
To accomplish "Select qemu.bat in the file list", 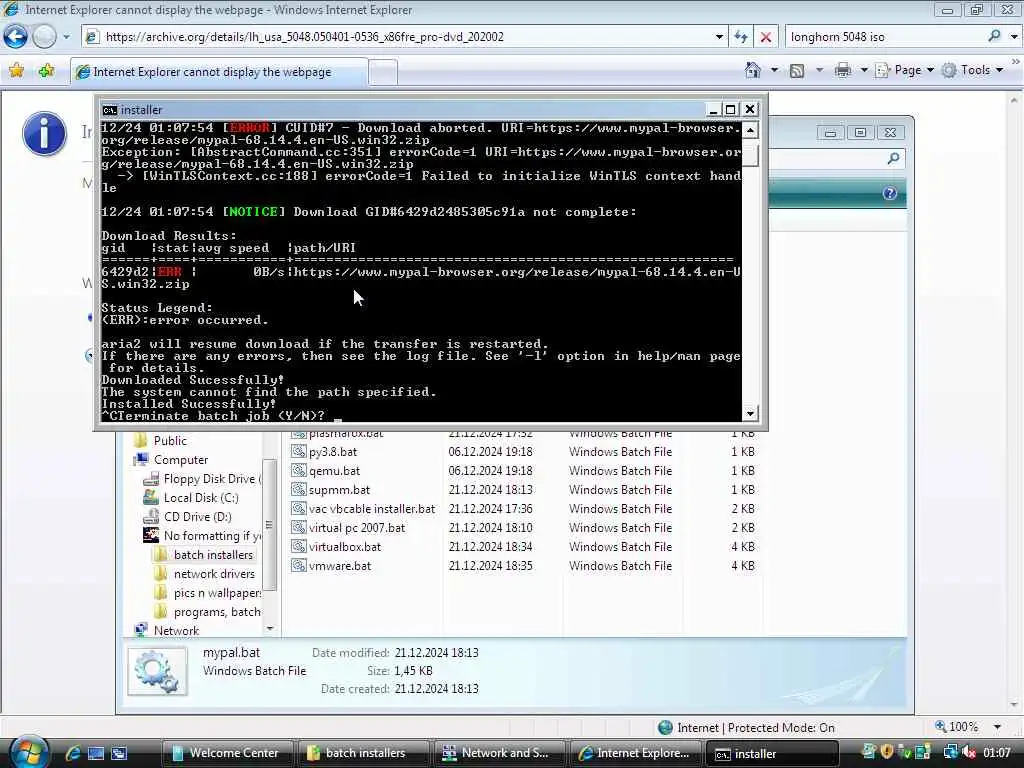I will click(334, 470).
